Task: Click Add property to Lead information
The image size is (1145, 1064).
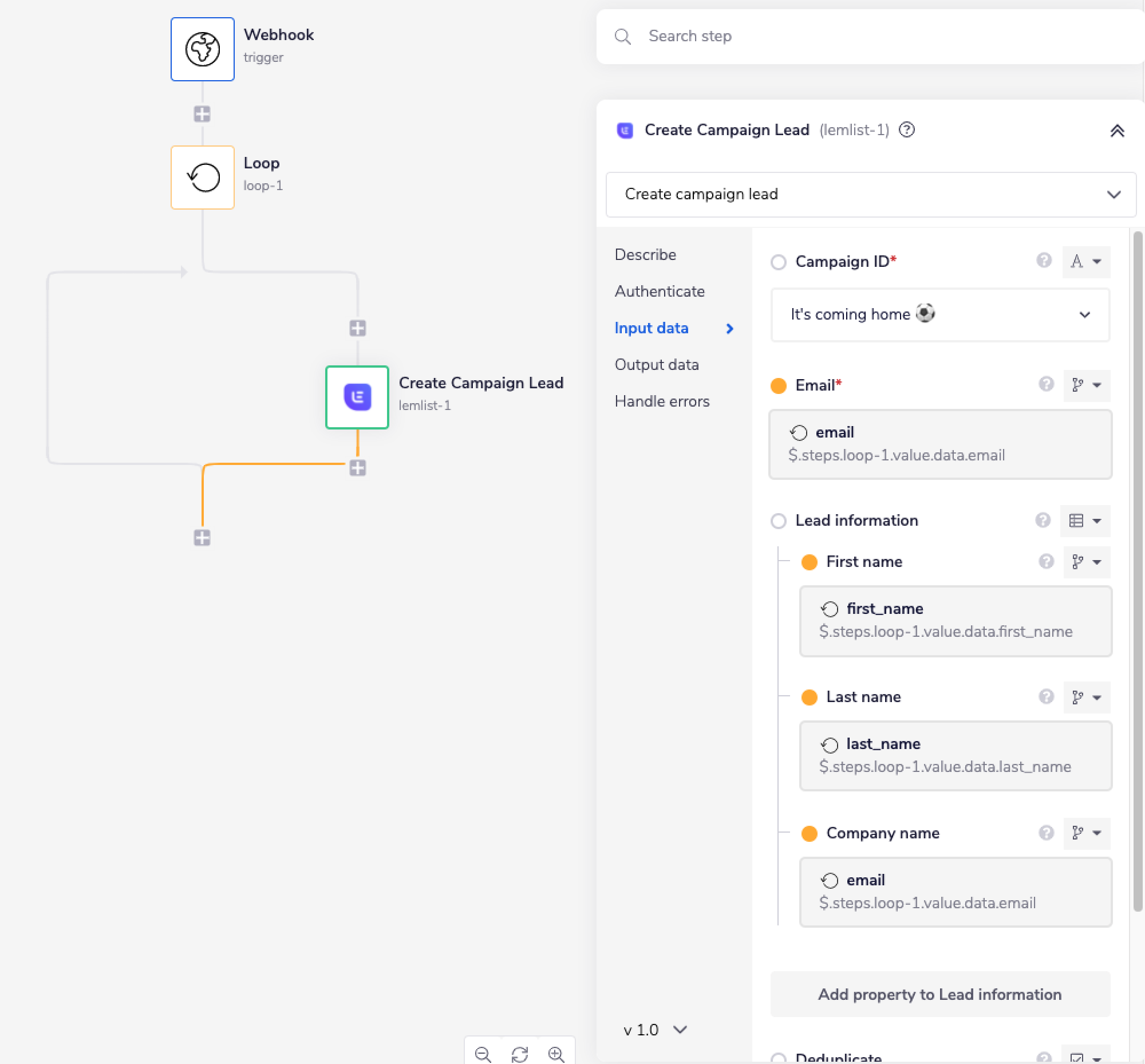Action: (939, 994)
